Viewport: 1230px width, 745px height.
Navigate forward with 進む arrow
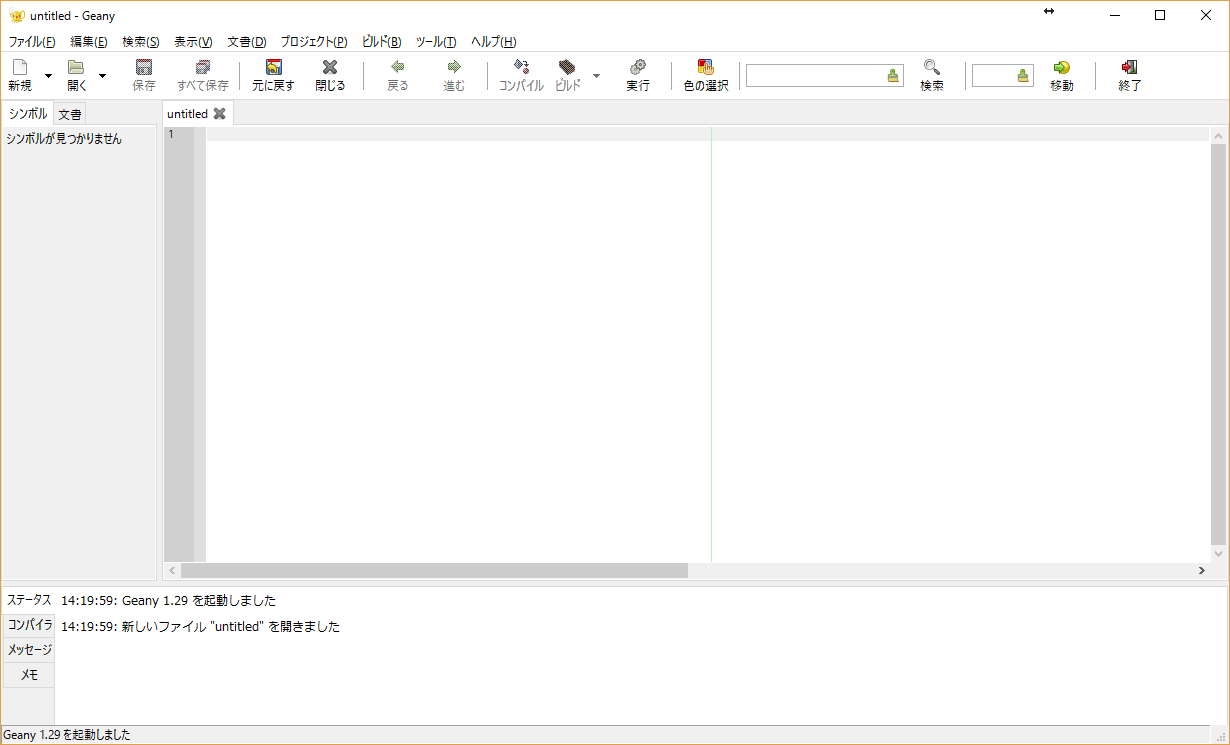click(x=454, y=68)
